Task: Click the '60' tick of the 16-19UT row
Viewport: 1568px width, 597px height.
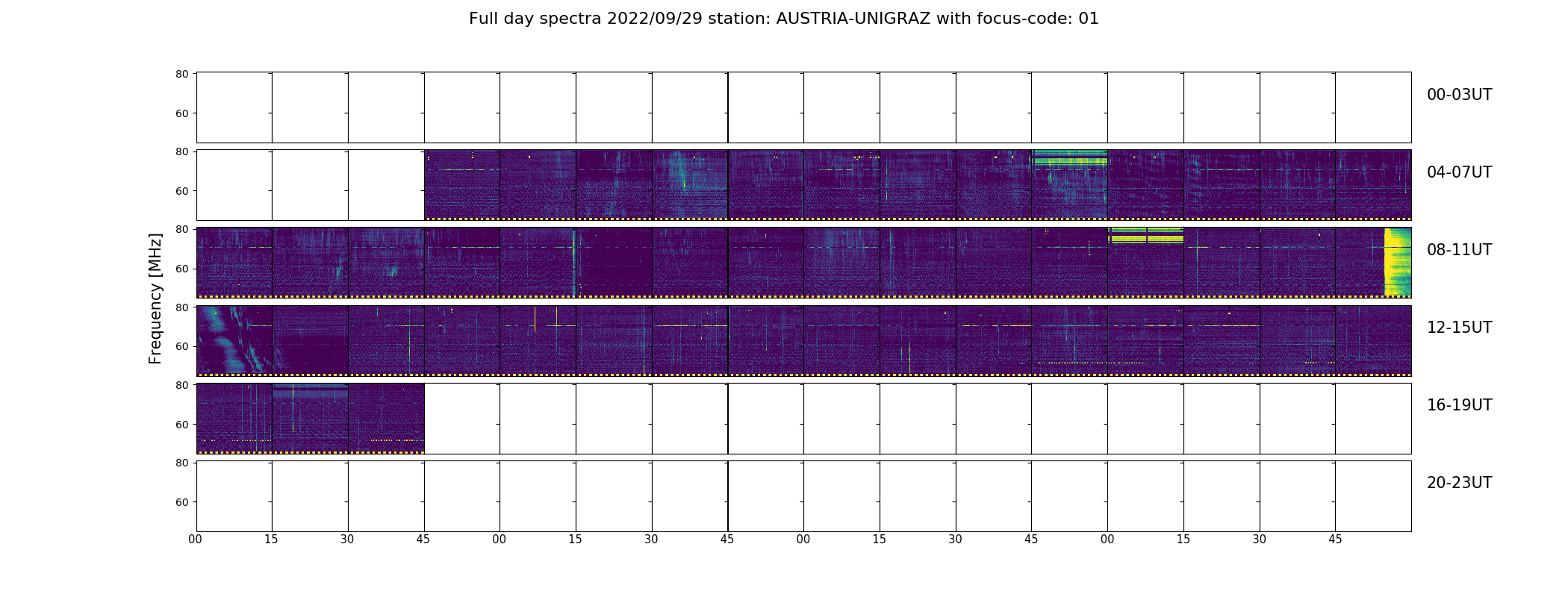Action: click(x=181, y=424)
